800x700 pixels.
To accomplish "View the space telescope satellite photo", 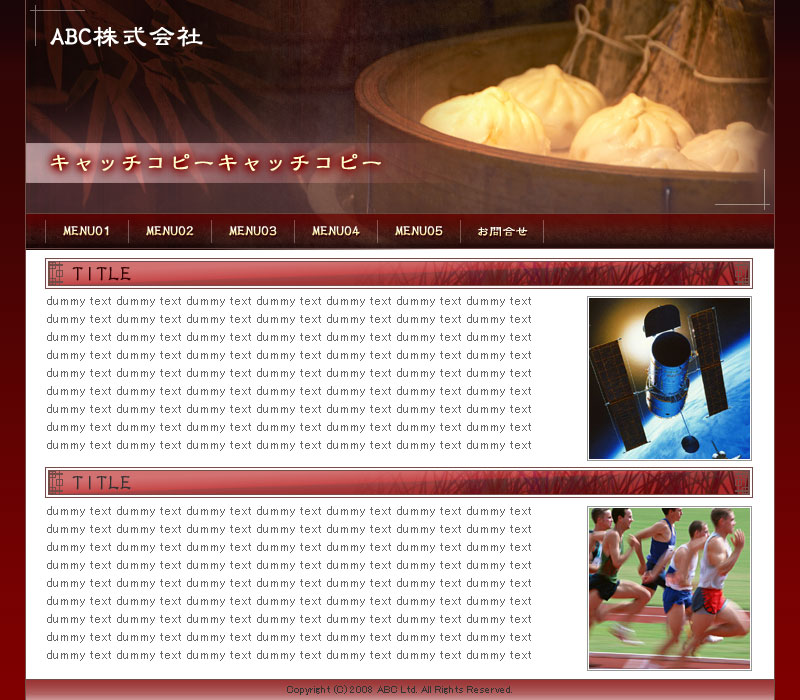I will [x=669, y=379].
